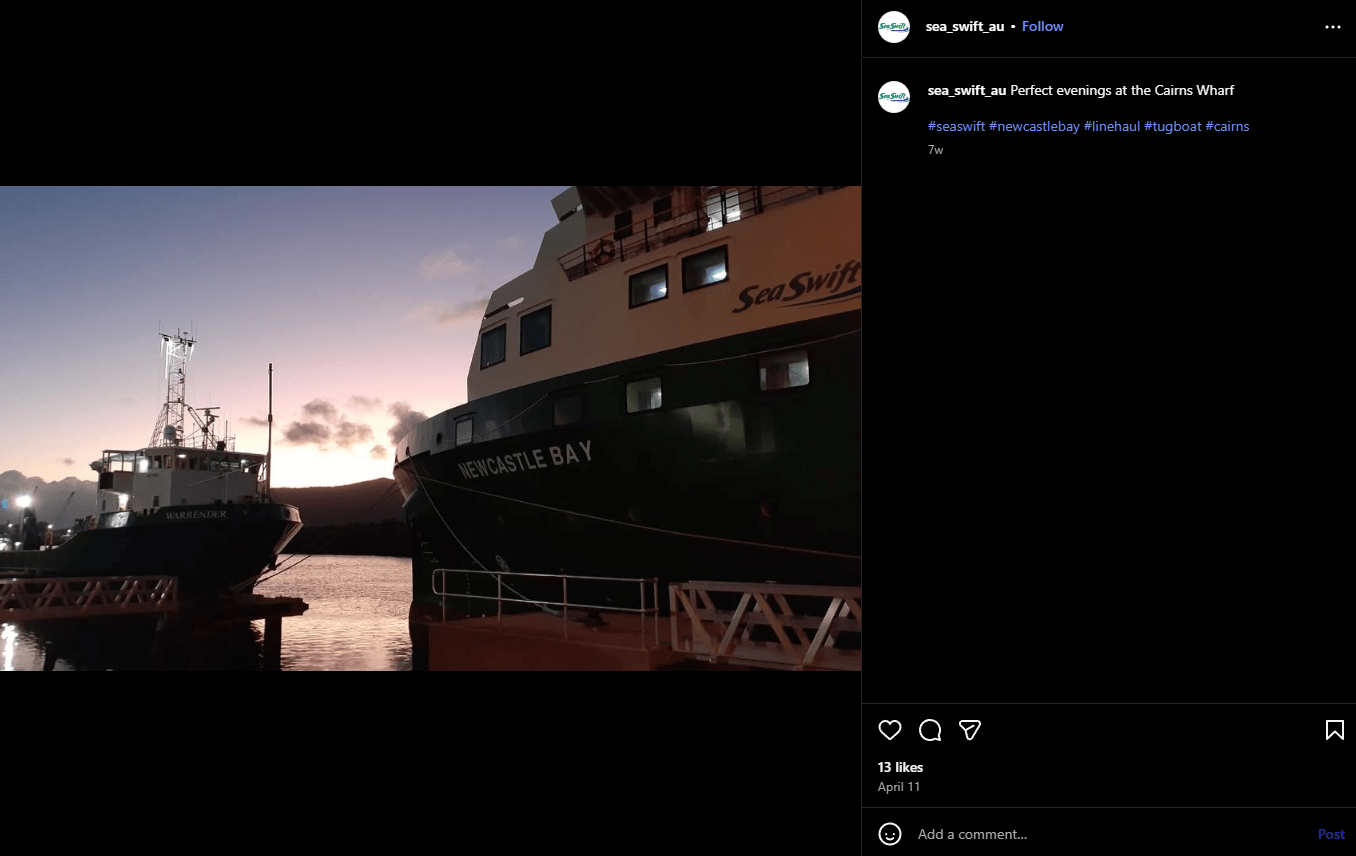Viewport: 1356px width, 856px height.
Task: Open the #tugboat hashtag
Action: click(1173, 126)
